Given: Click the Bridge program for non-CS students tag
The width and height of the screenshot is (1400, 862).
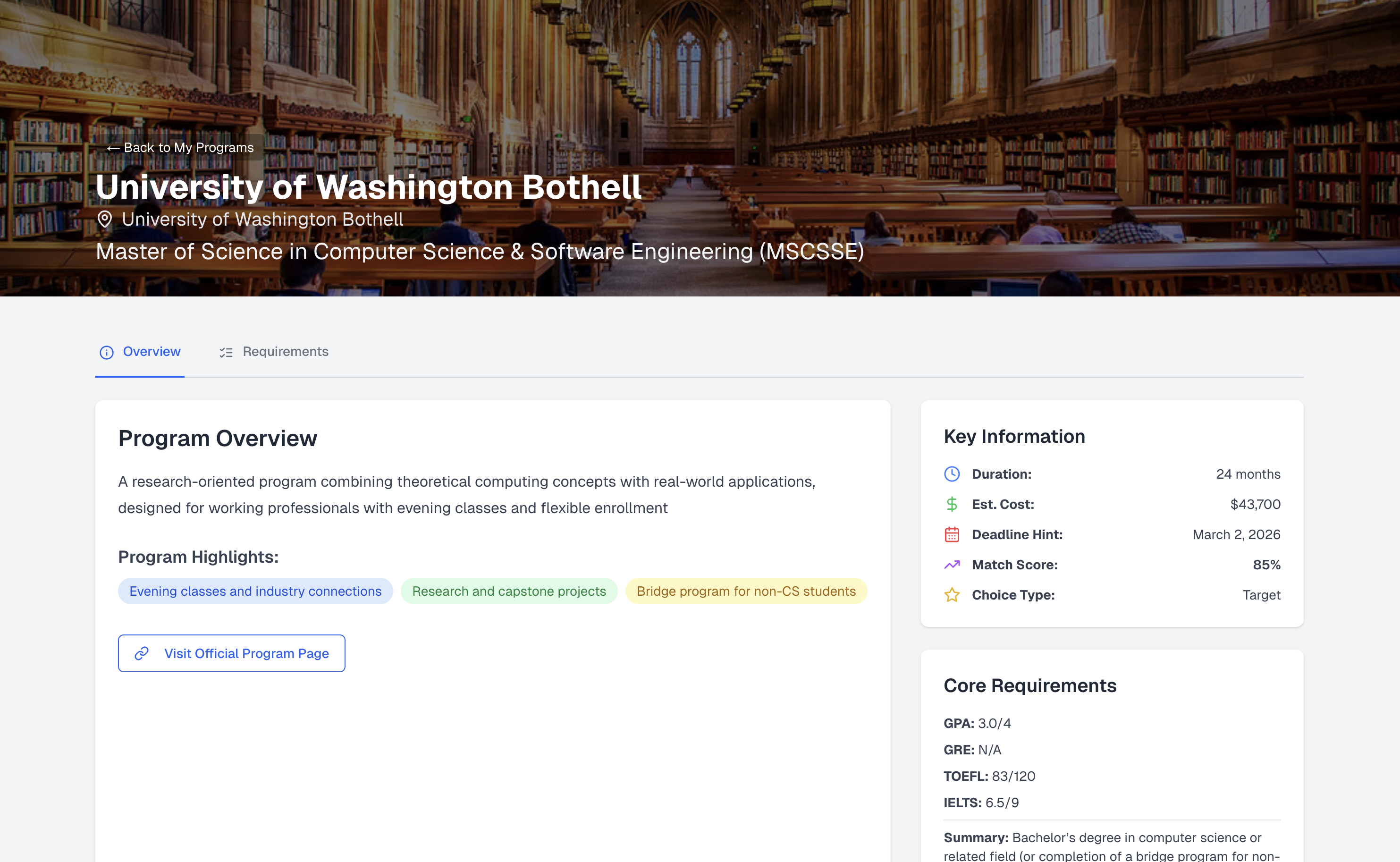Looking at the screenshot, I should (746, 591).
